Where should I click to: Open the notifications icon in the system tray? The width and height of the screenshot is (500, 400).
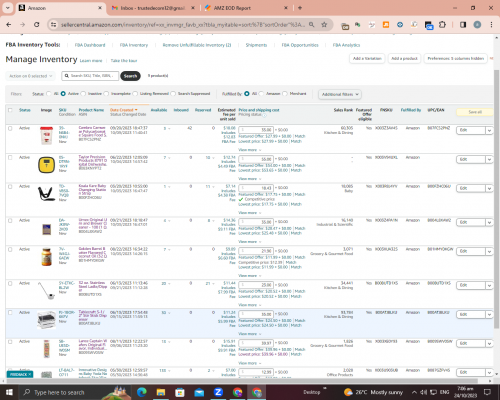487,392
